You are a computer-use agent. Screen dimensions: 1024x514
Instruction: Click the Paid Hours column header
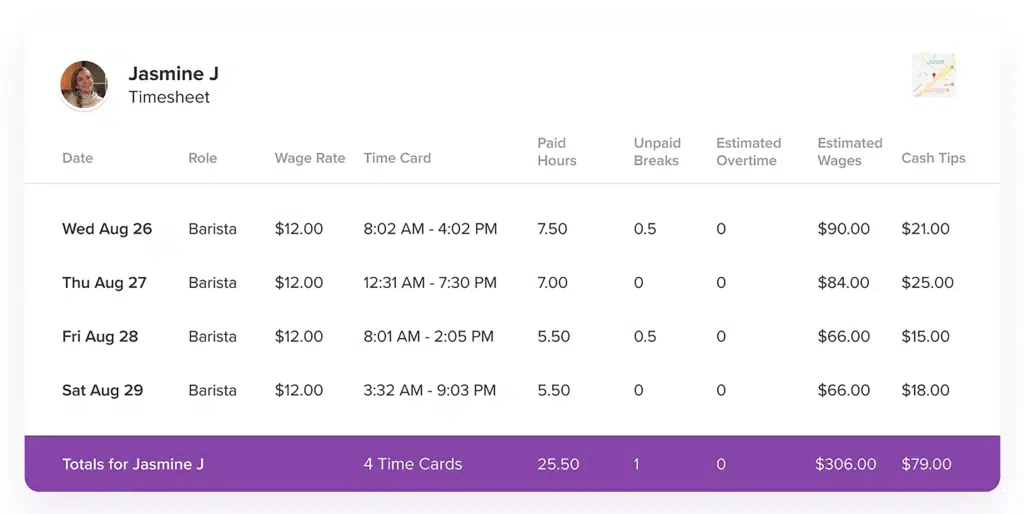pyautogui.click(x=556, y=151)
